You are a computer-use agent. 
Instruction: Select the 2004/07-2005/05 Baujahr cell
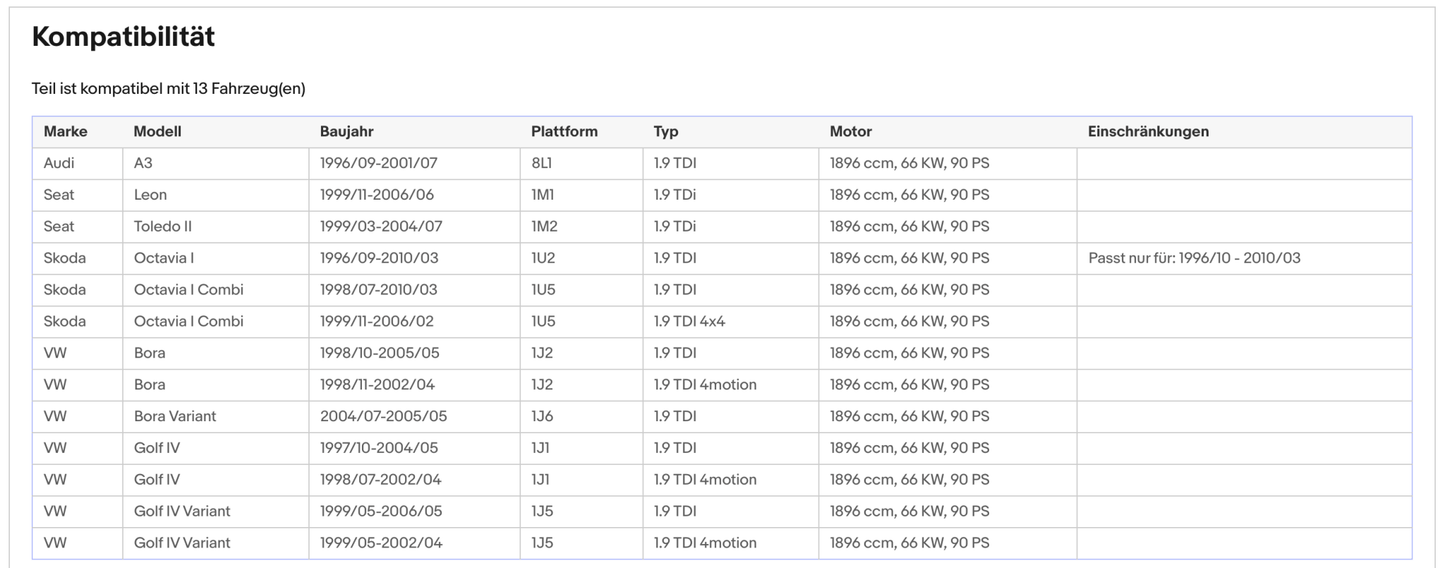pos(383,416)
